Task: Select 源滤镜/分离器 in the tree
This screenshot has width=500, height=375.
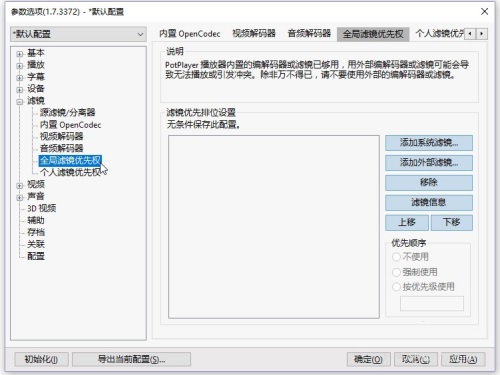Action: 68,112
